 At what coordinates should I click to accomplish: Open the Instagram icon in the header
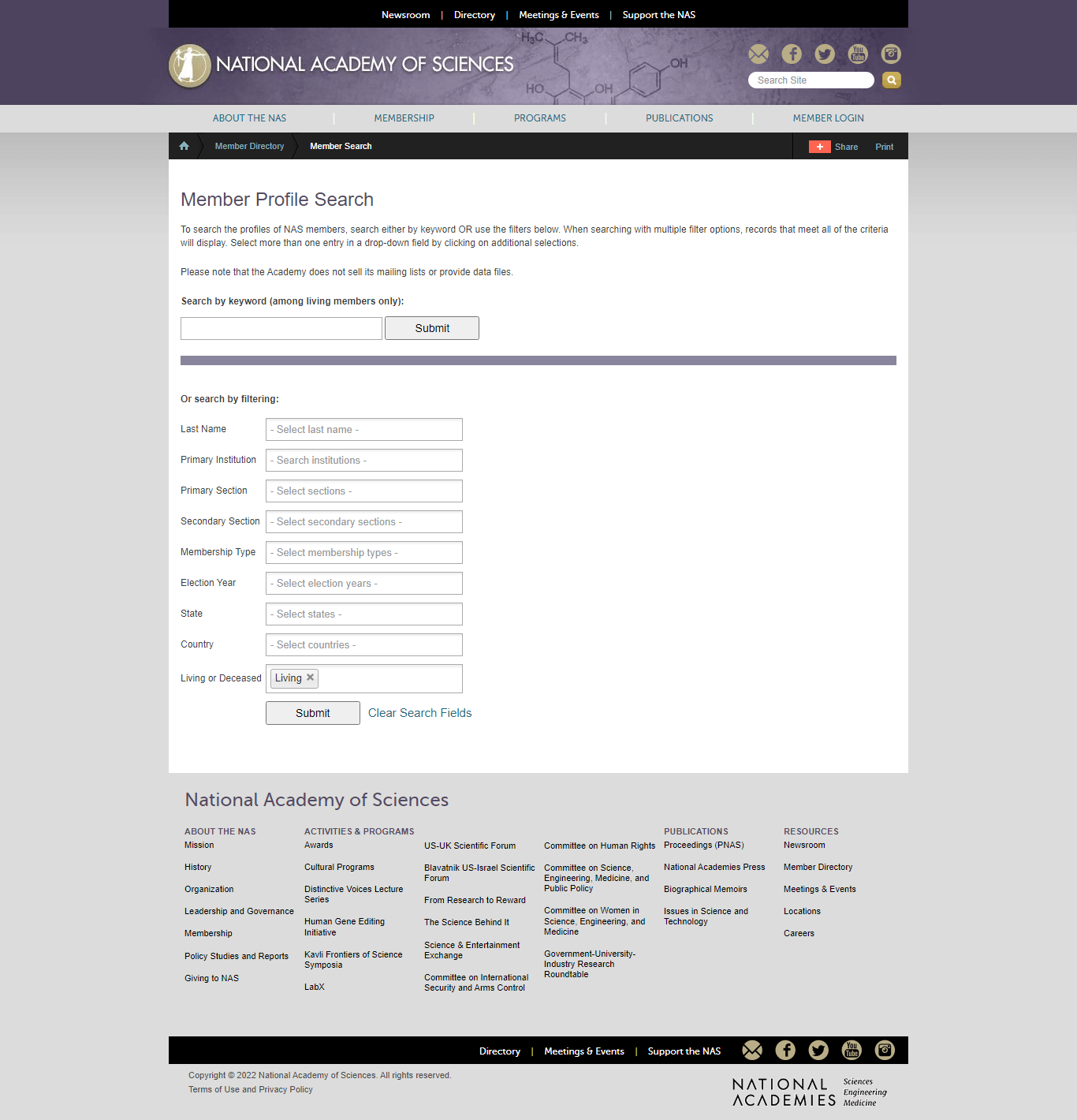coord(891,54)
